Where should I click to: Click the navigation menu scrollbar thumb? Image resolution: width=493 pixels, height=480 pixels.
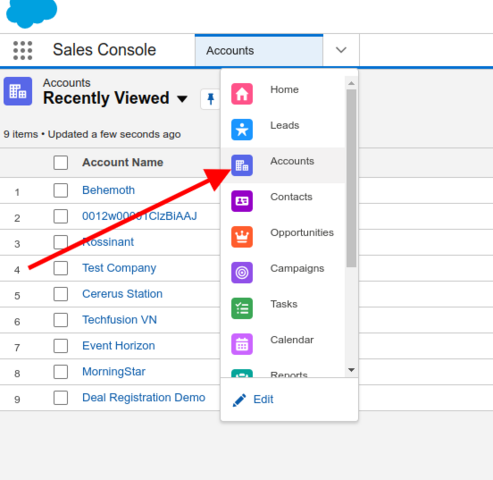coord(351,178)
